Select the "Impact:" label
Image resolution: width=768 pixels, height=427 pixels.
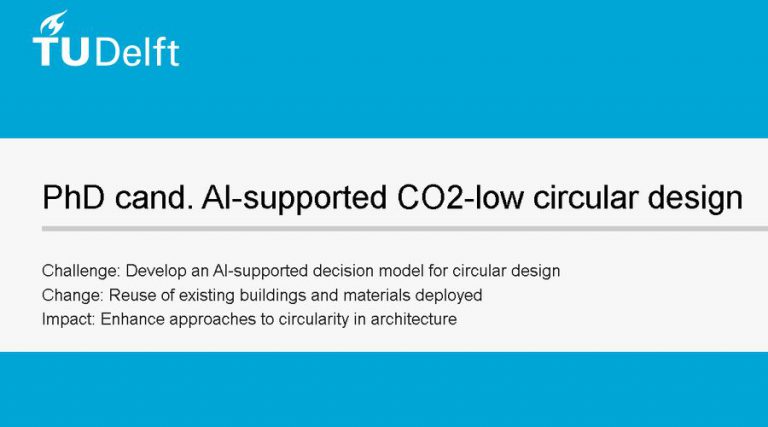(68, 319)
